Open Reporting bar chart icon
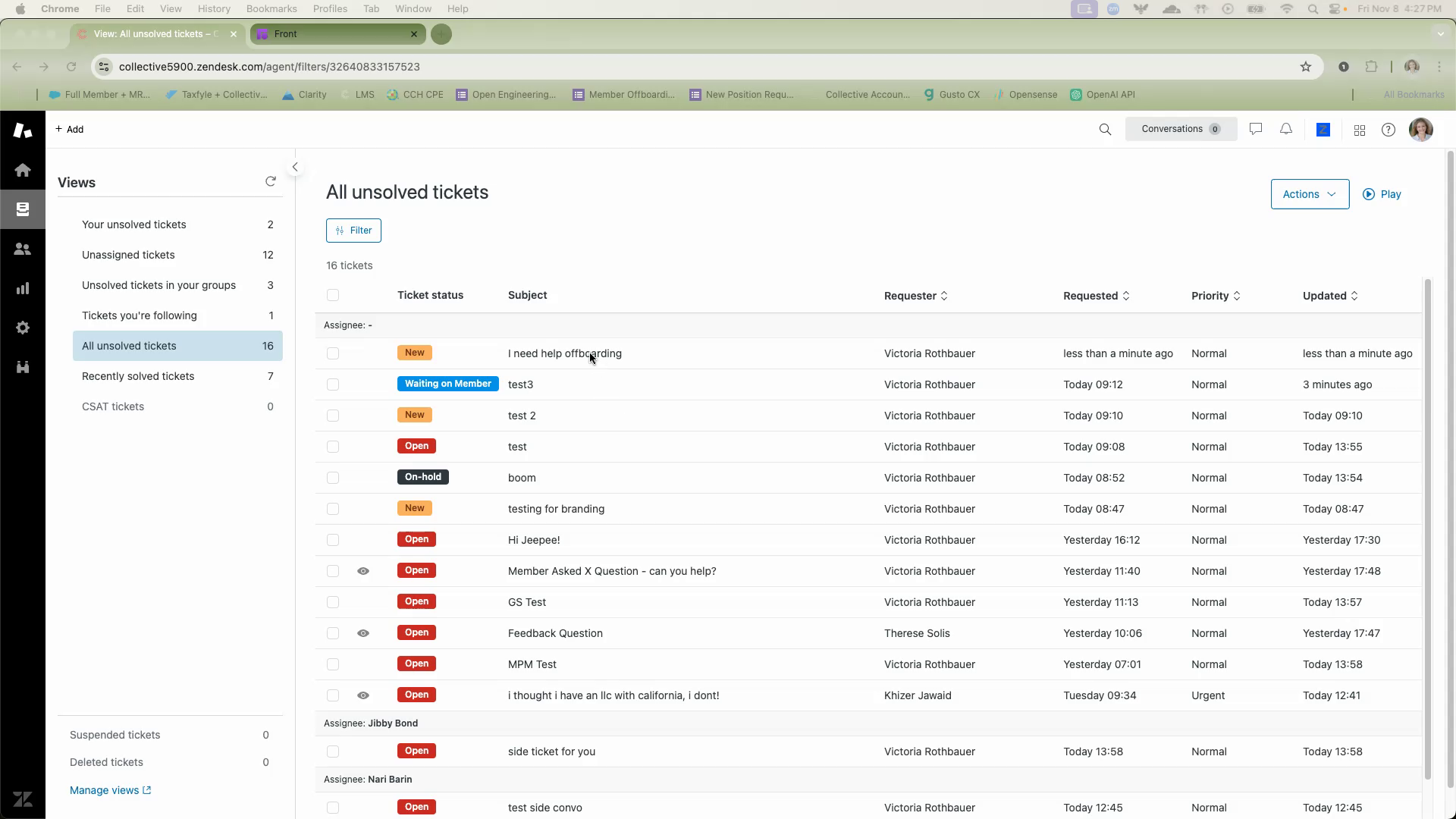Image resolution: width=1456 pixels, height=819 pixels. (23, 288)
